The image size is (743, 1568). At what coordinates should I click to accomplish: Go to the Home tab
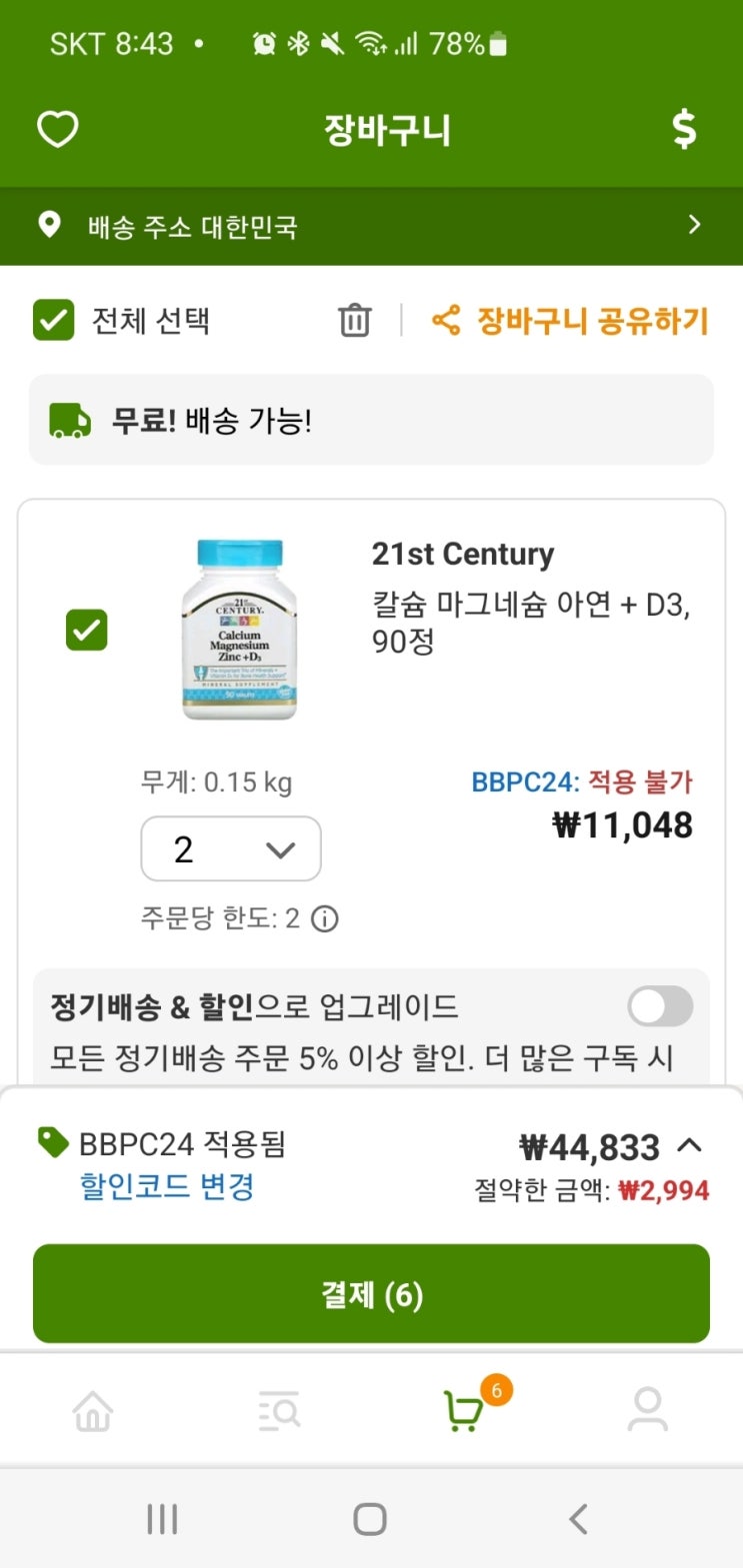93,1410
